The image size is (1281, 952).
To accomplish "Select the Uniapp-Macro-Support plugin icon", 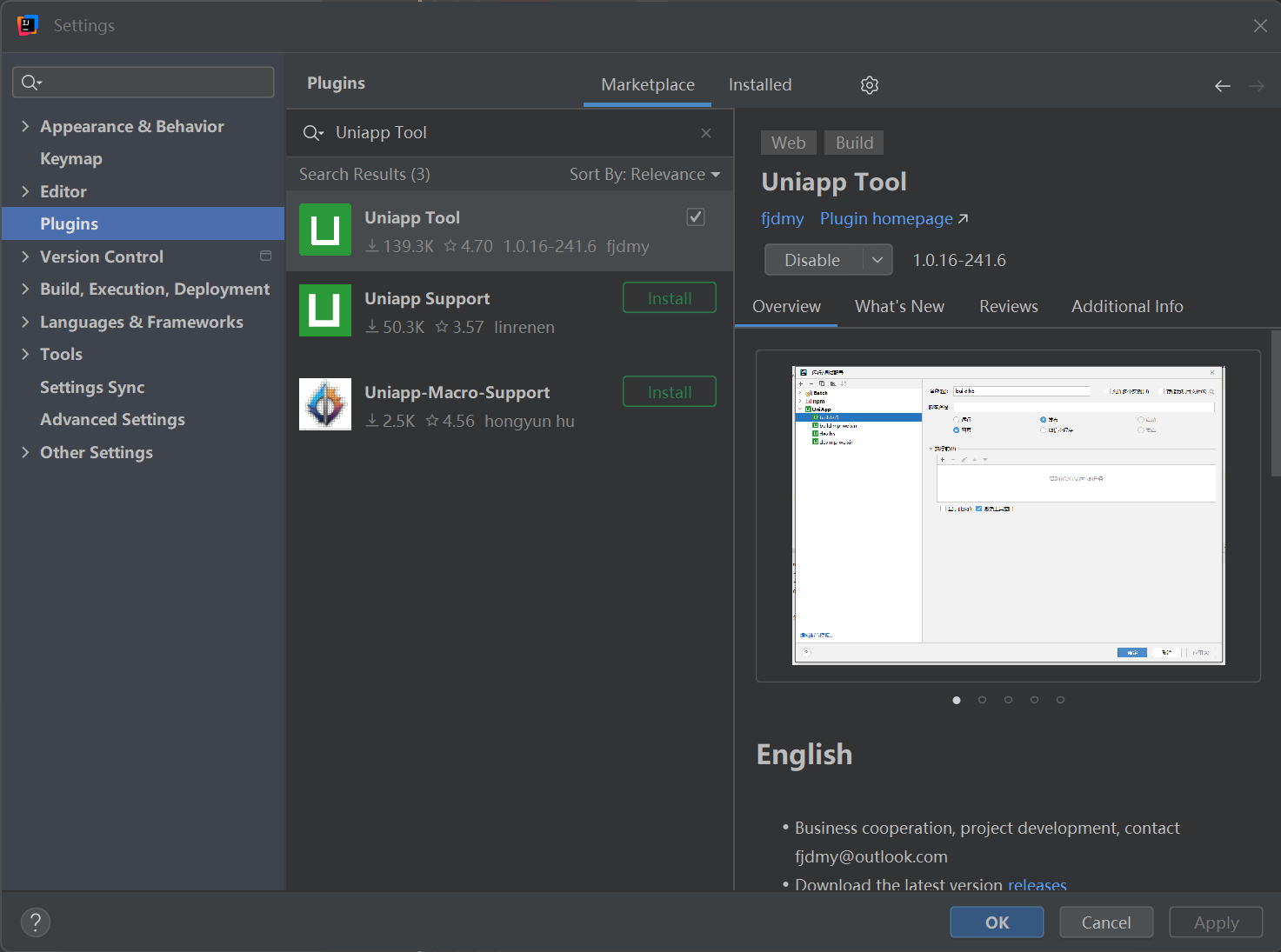I will [325, 404].
